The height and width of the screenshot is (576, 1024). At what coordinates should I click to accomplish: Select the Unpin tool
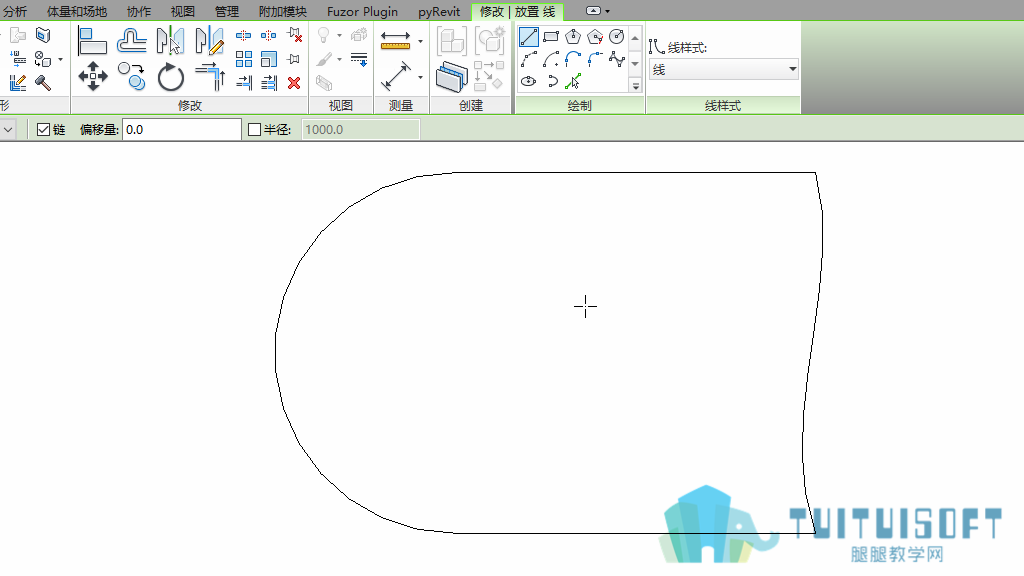[x=295, y=35]
